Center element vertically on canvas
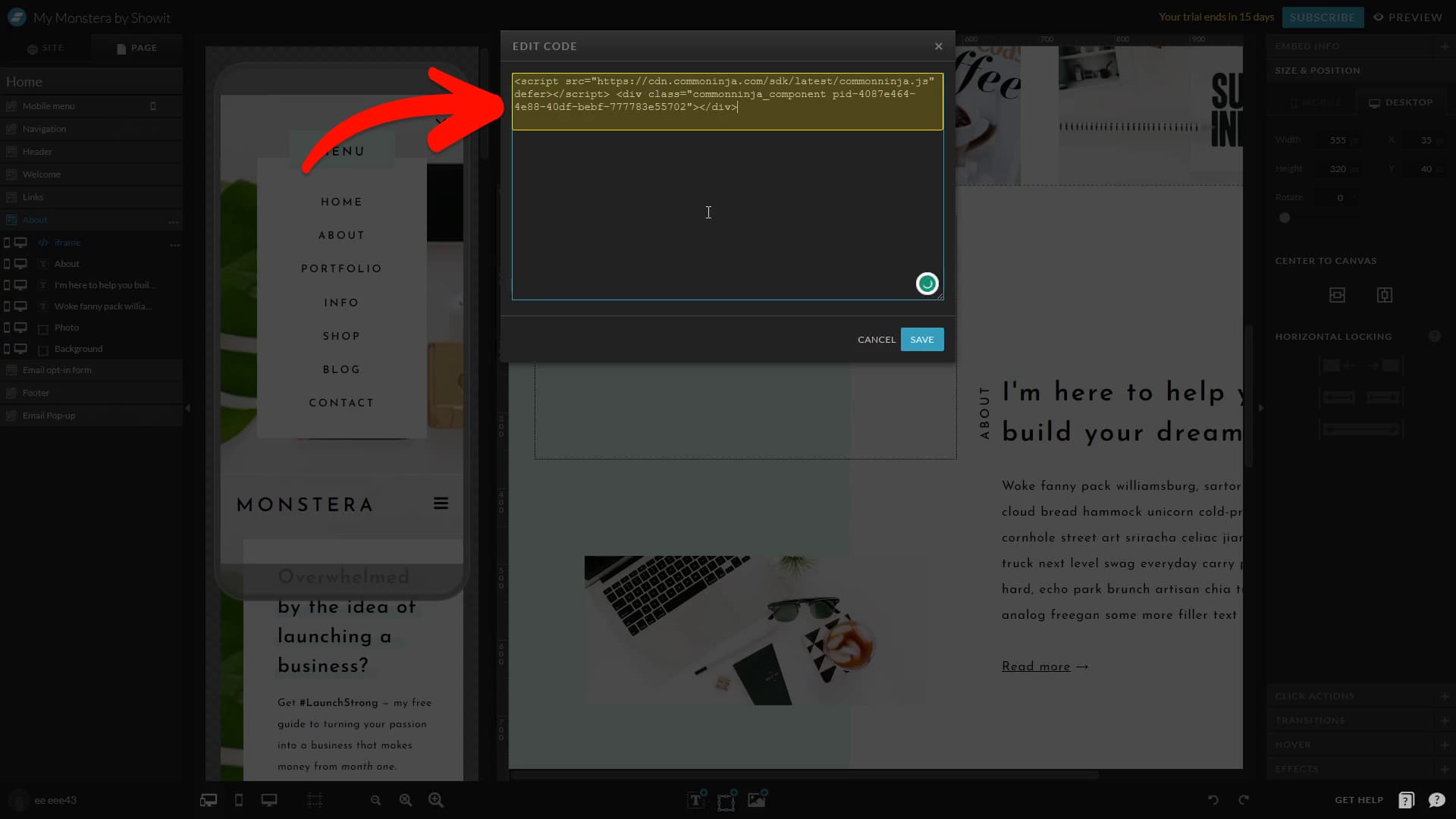This screenshot has height=819, width=1456. [1384, 295]
